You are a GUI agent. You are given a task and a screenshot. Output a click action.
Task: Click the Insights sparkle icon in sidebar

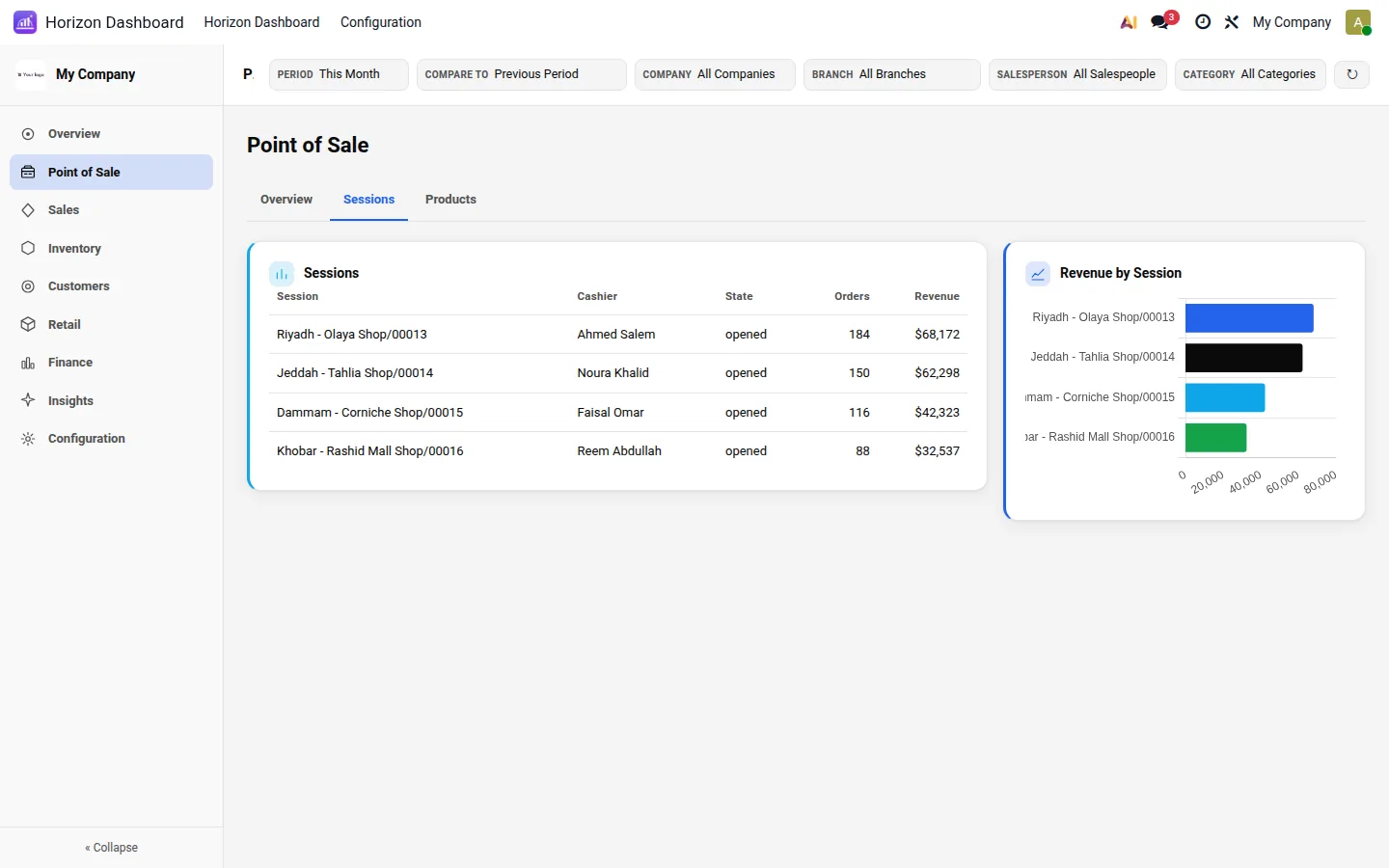(x=28, y=400)
